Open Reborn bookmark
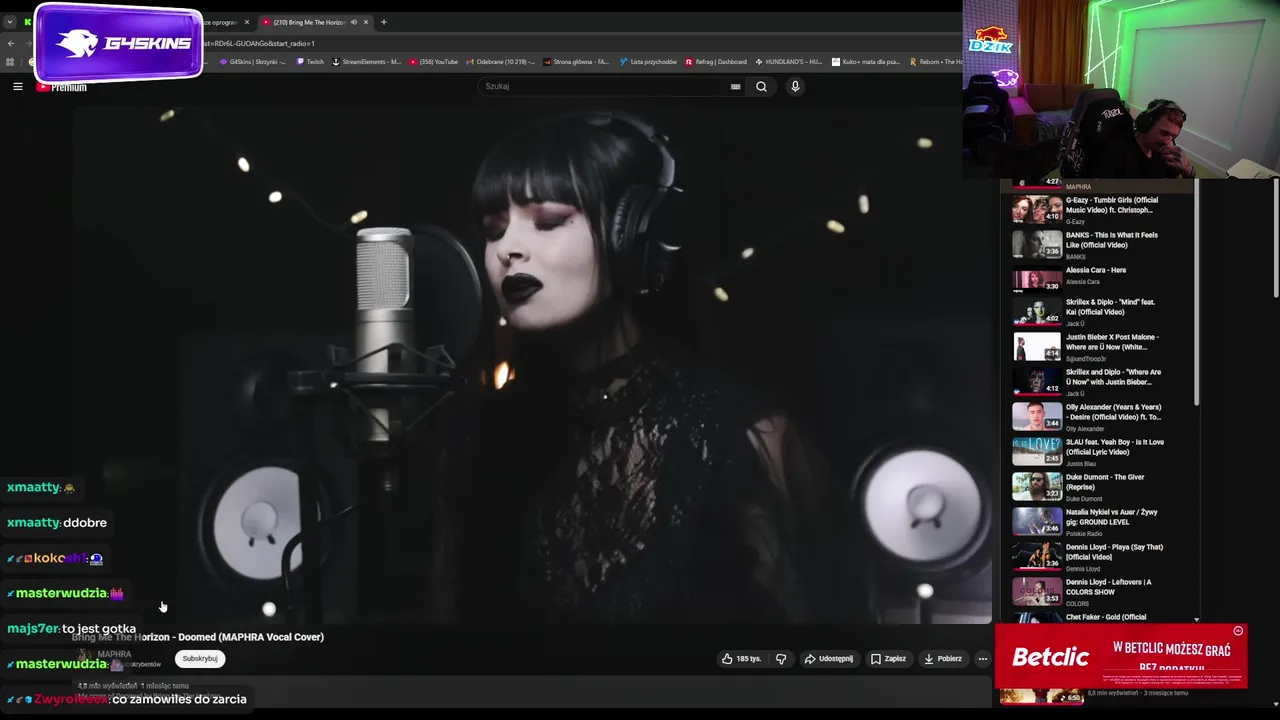 point(936,62)
